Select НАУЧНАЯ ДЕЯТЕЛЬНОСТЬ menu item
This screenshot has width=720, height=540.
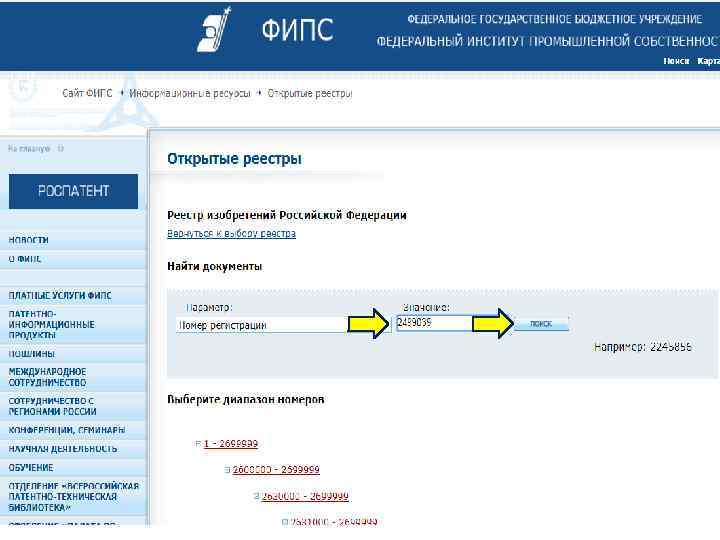pos(63,449)
